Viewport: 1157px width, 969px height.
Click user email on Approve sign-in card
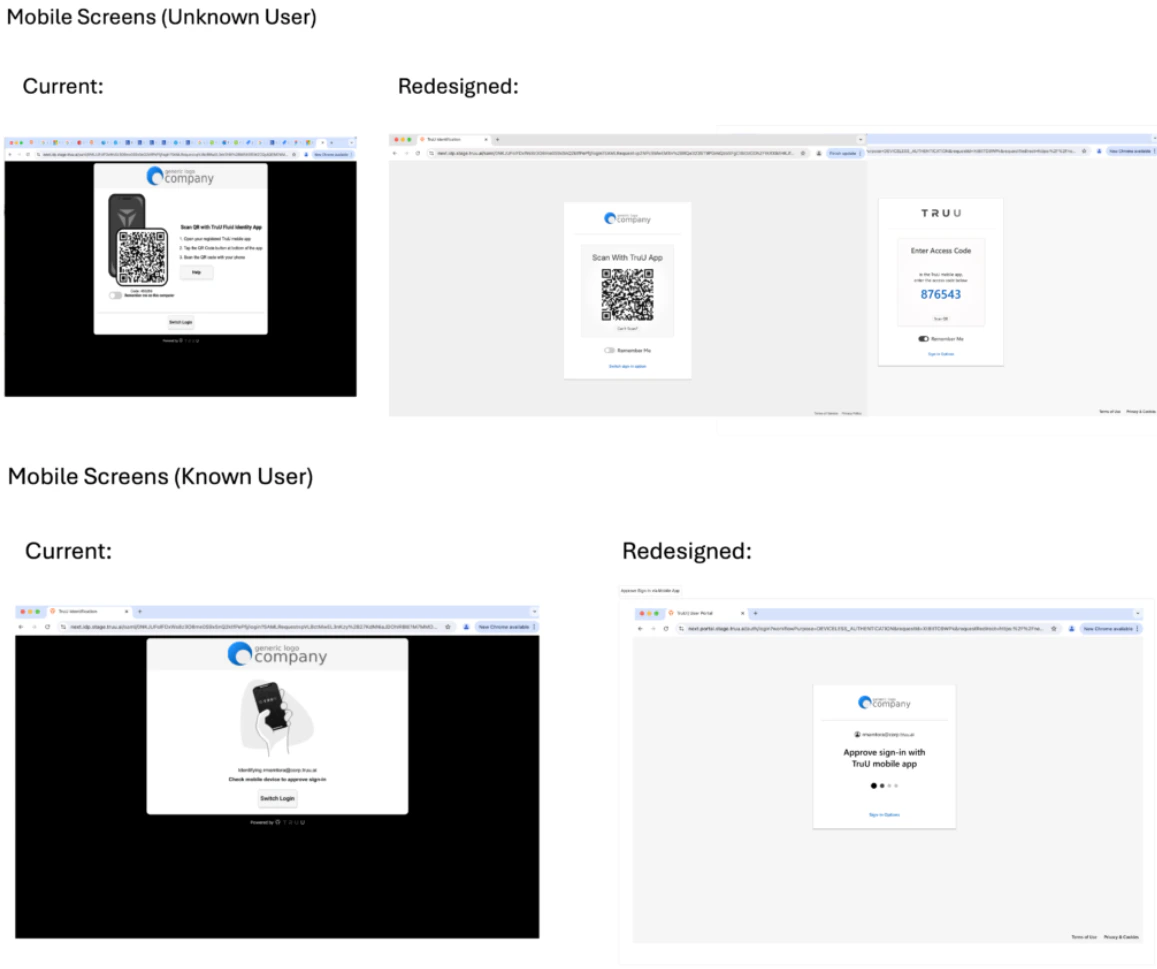click(884, 734)
